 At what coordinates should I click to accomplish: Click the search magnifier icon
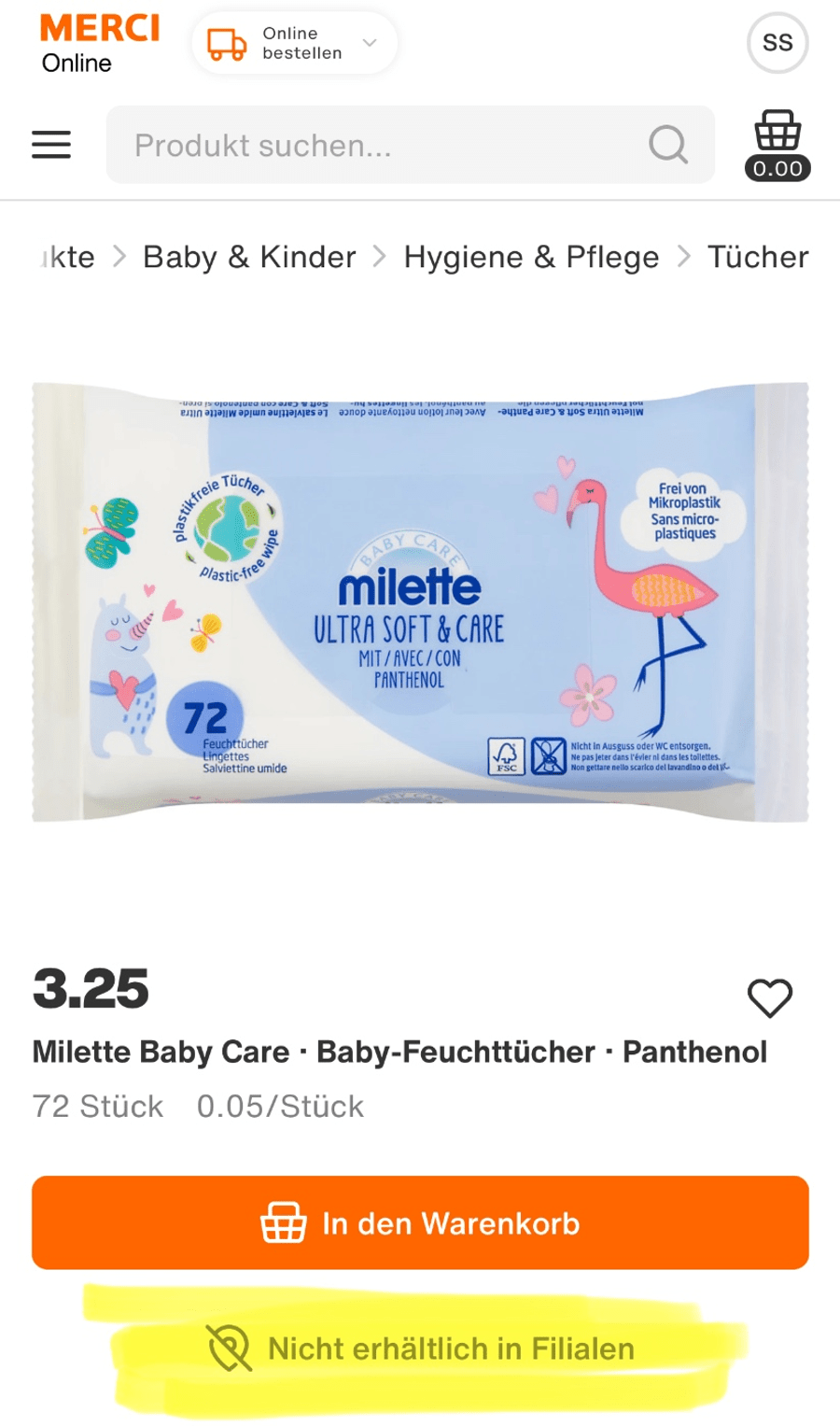668,145
